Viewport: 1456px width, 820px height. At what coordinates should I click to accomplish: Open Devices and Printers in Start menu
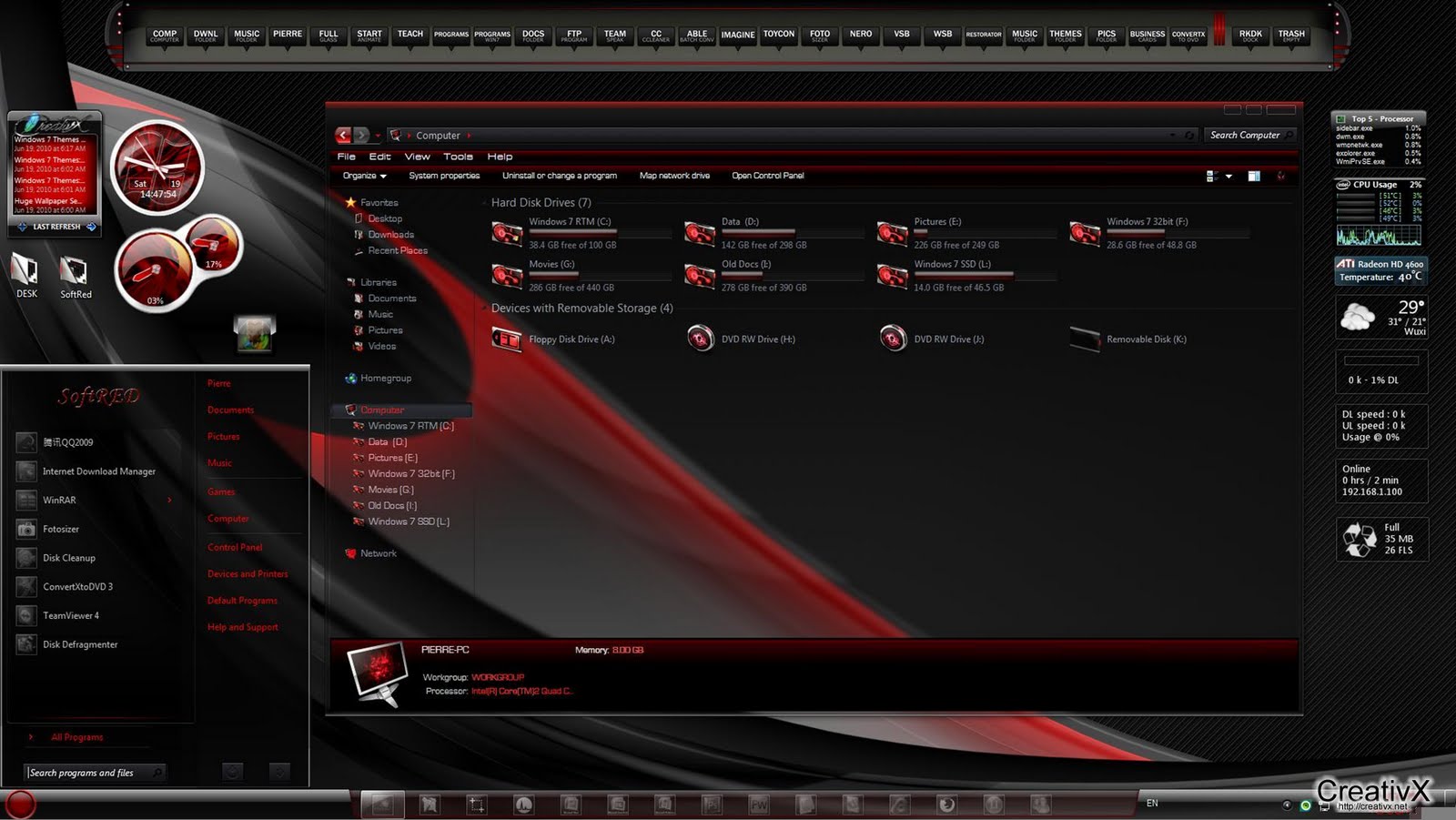click(248, 573)
